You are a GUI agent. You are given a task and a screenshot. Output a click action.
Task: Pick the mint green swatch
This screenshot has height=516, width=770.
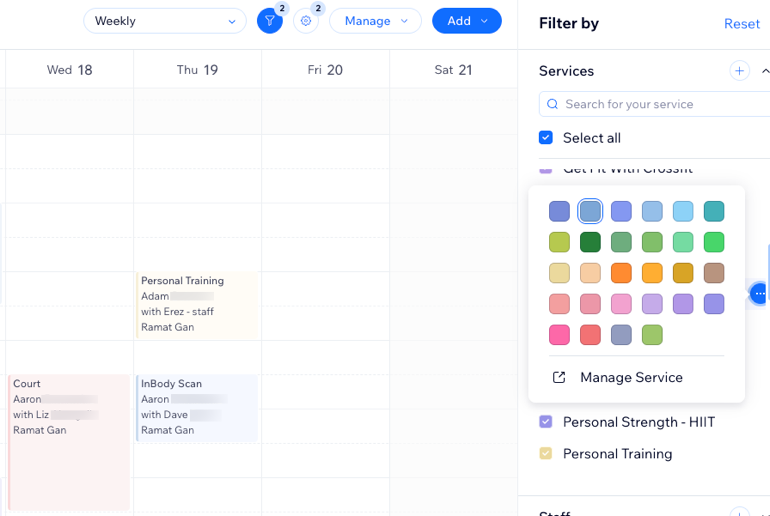click(x=683, y=242)
